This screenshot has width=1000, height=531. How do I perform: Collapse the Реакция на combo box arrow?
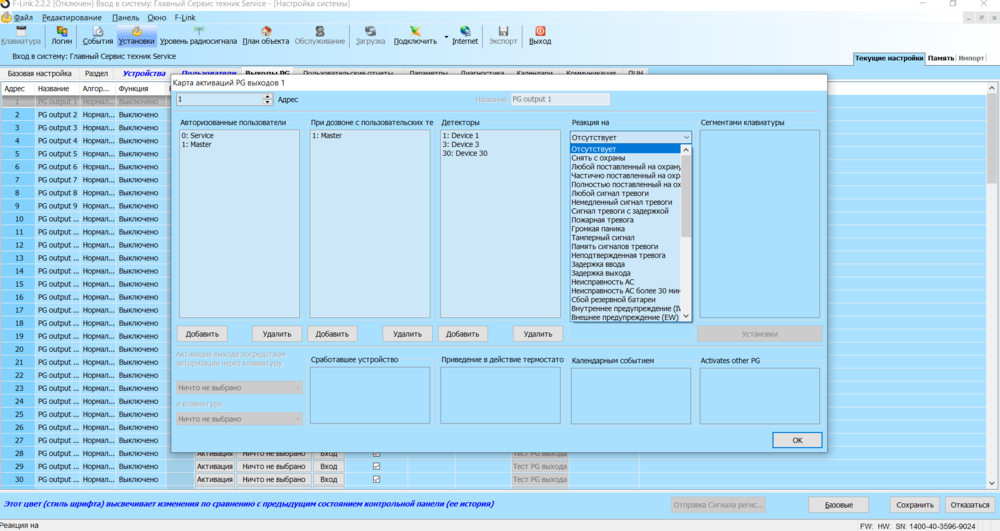click(685, 137)
